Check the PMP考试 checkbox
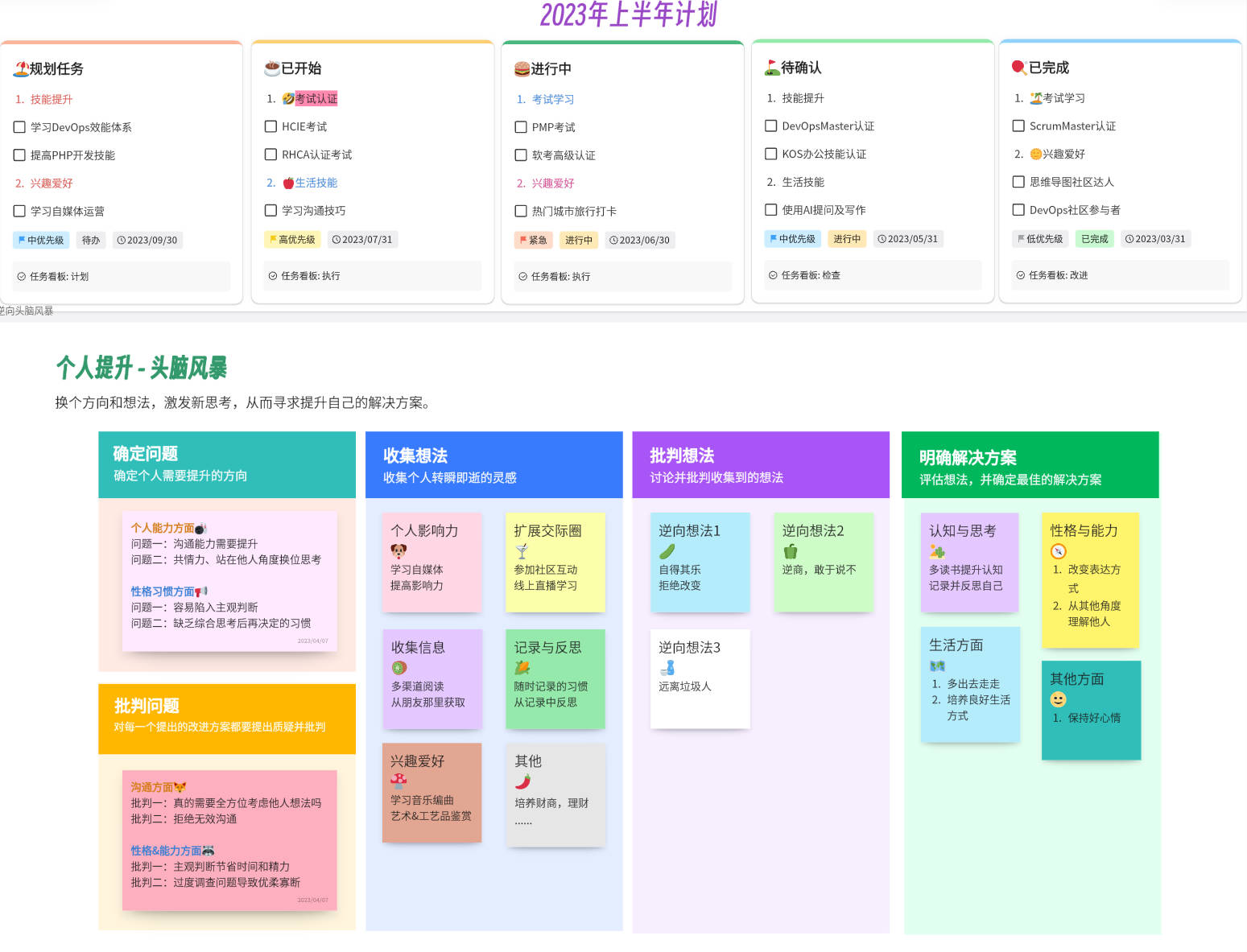 [521, 127]
